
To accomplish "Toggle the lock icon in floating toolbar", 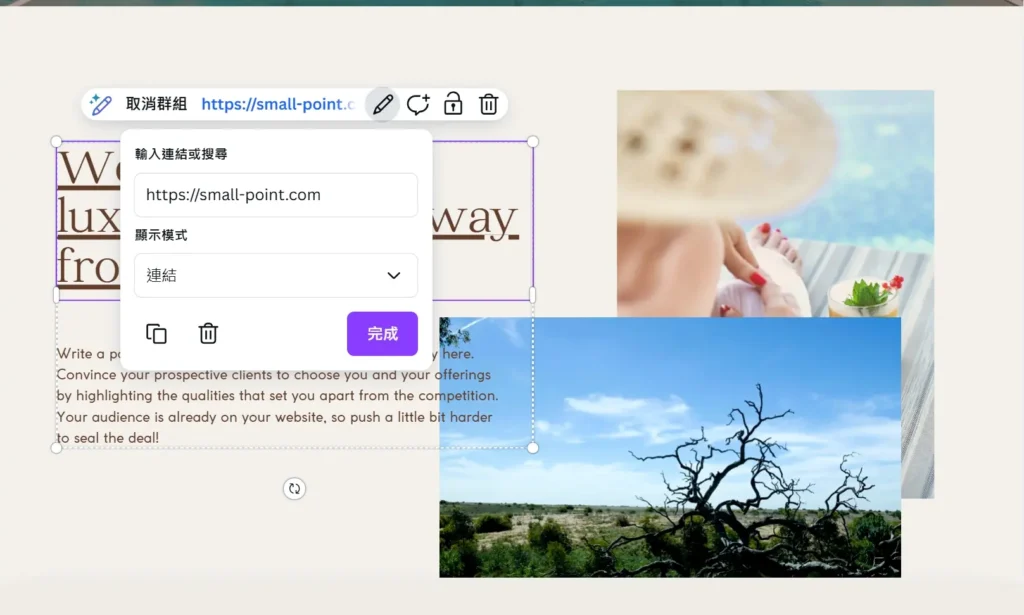I will coord(453,104).
